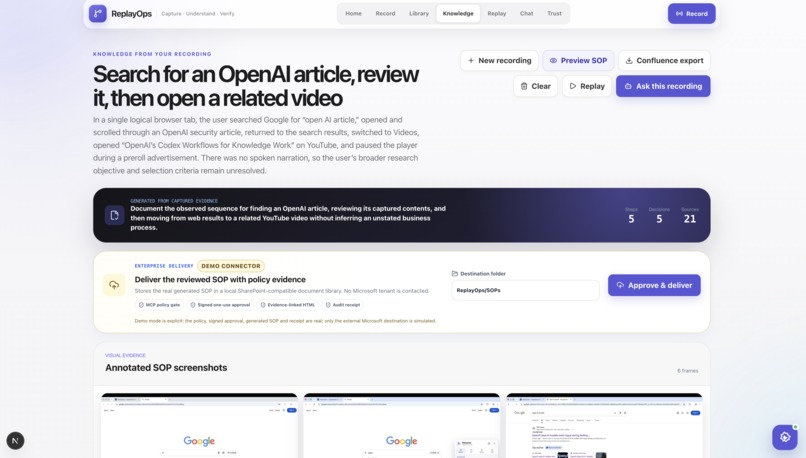This screenshot has width=806, height=458.
Task: Click Approve & deliver
Action: 654,285
